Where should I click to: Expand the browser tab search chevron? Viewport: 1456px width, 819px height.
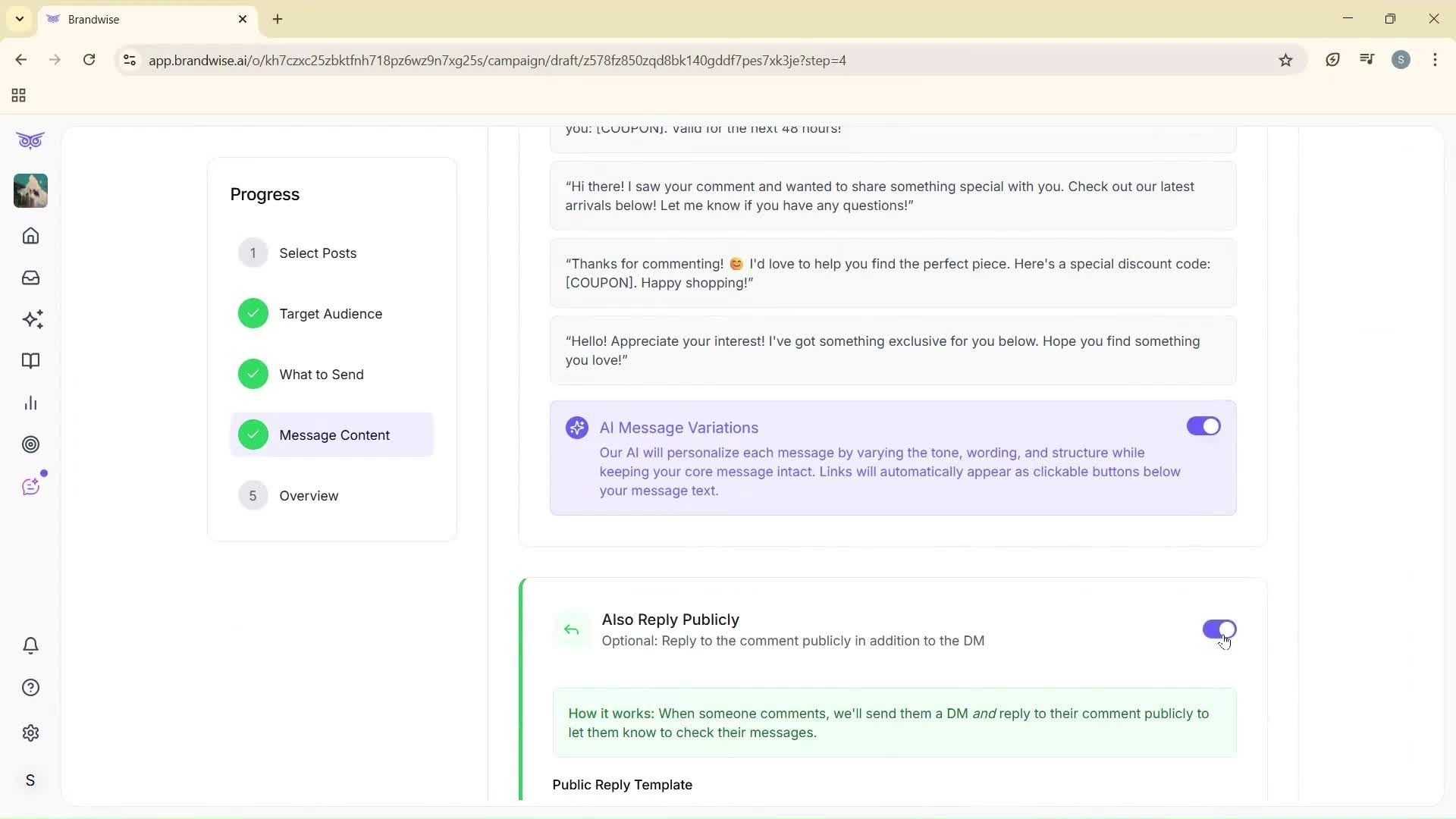coord(19,19)
